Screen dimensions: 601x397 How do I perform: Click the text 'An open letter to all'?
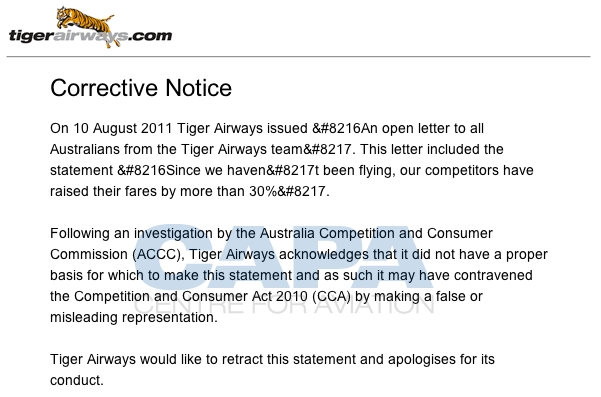pos(422,128)
